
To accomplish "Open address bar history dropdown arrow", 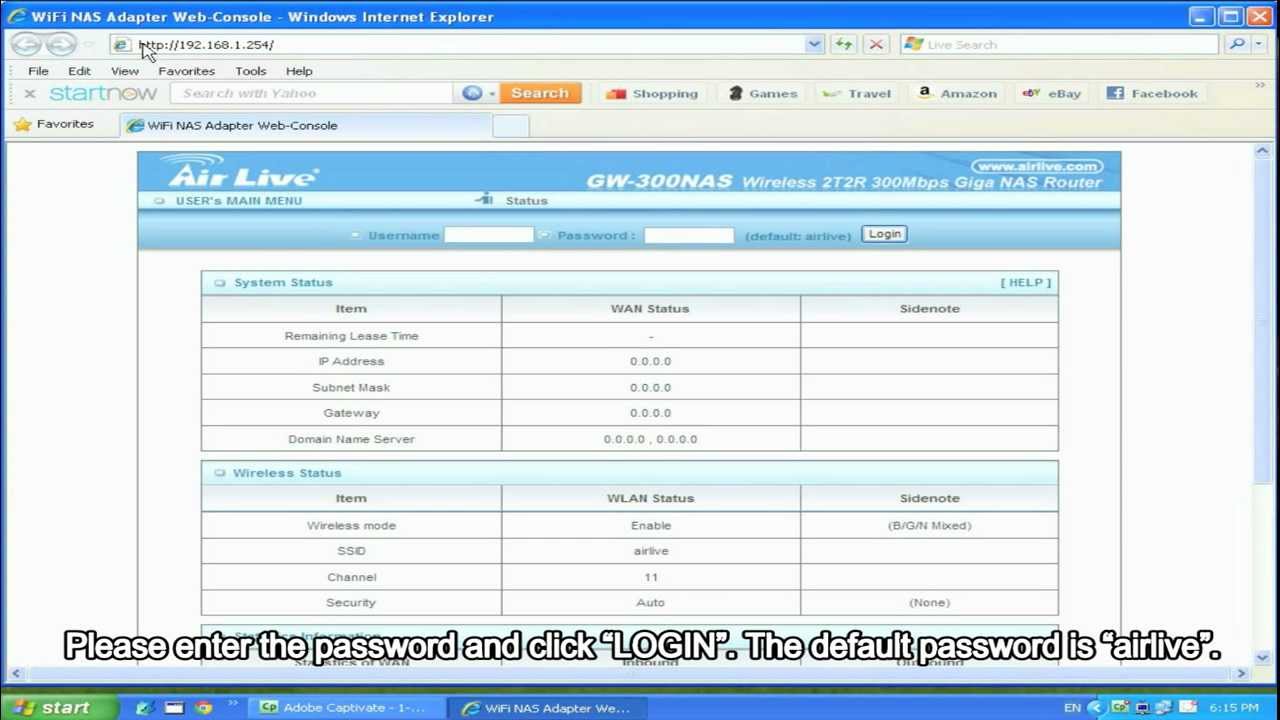I will (814, 44).
